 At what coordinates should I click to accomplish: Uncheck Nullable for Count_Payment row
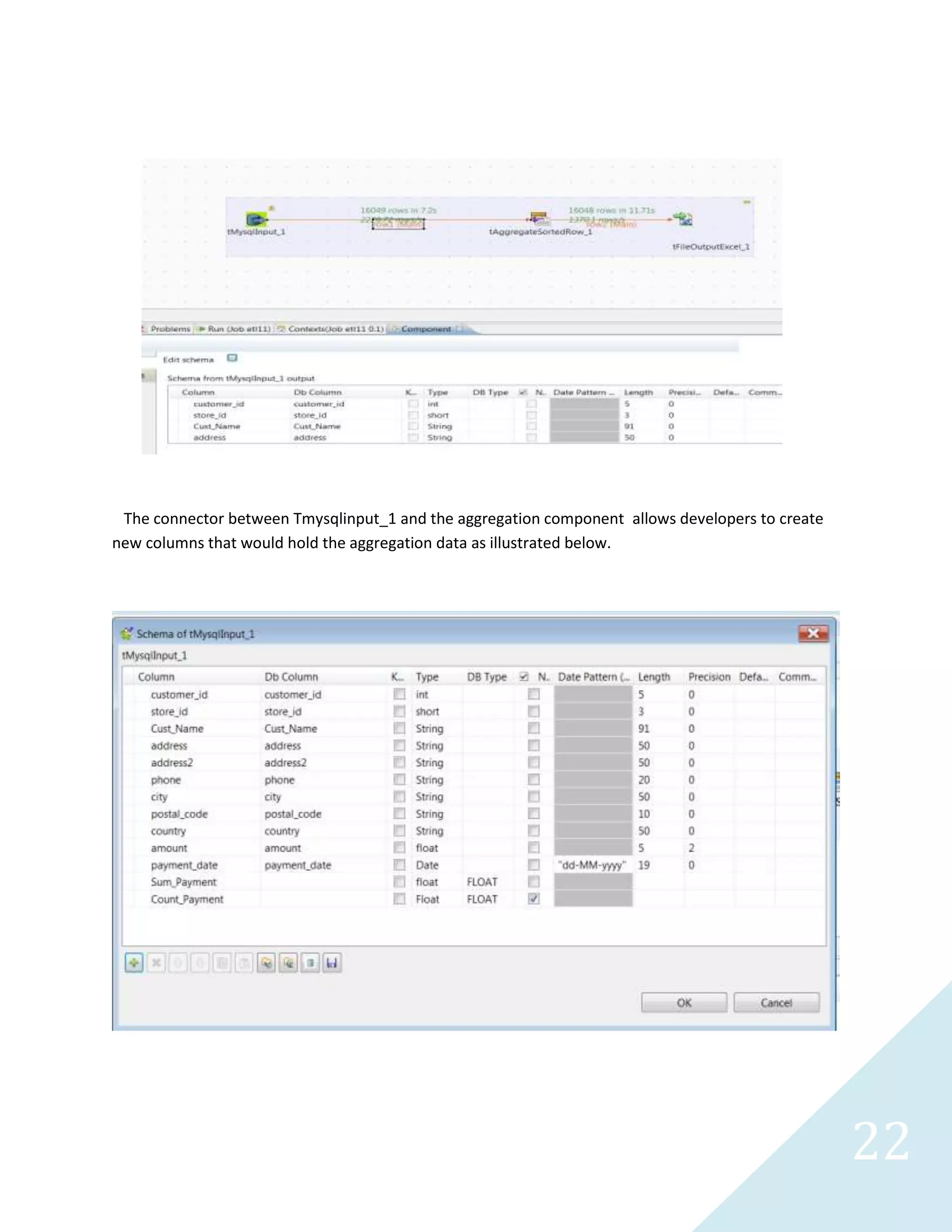(534, 899)
